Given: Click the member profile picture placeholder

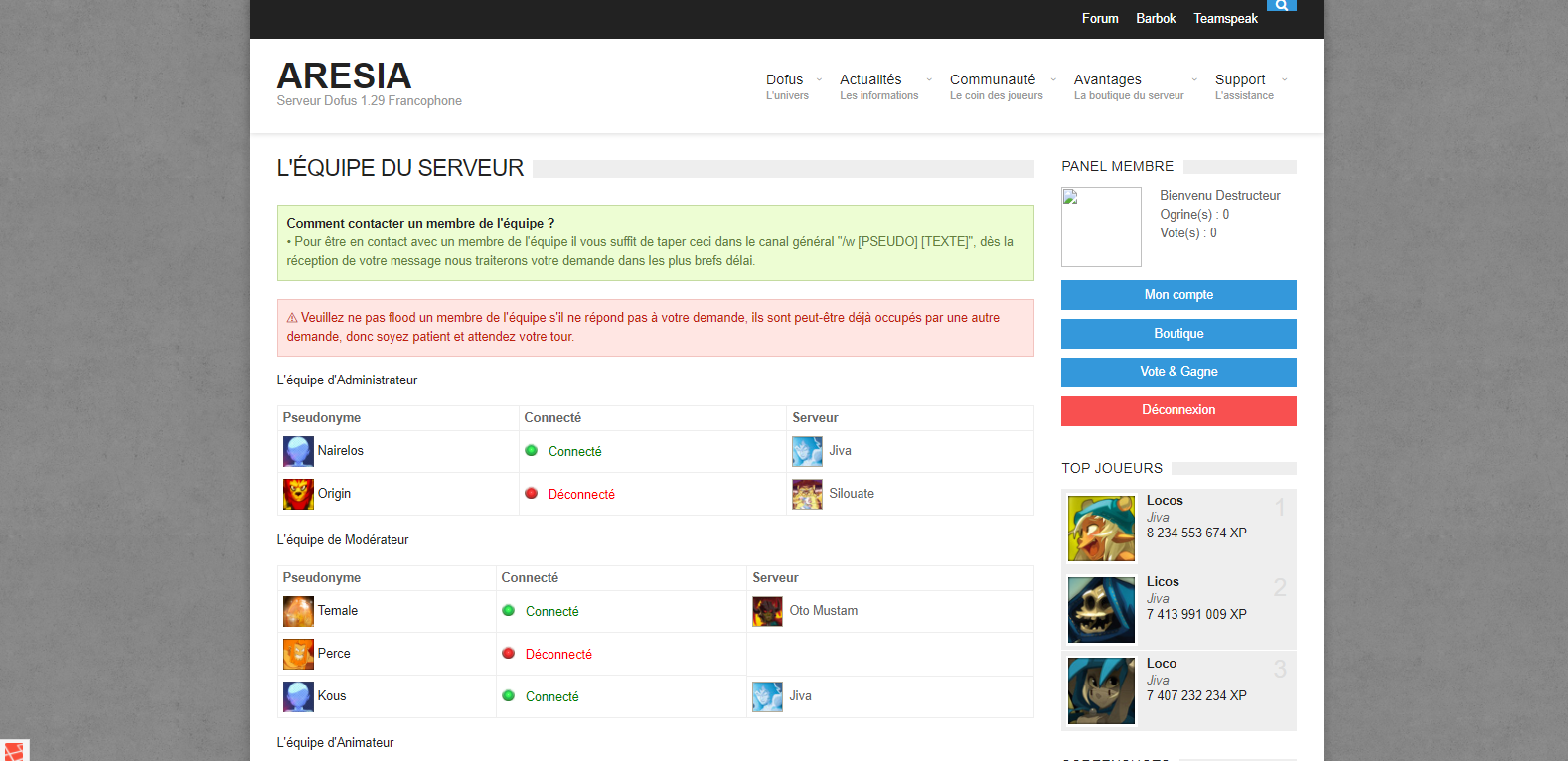Looking at the screenshot, I should tap(1101, 227).
